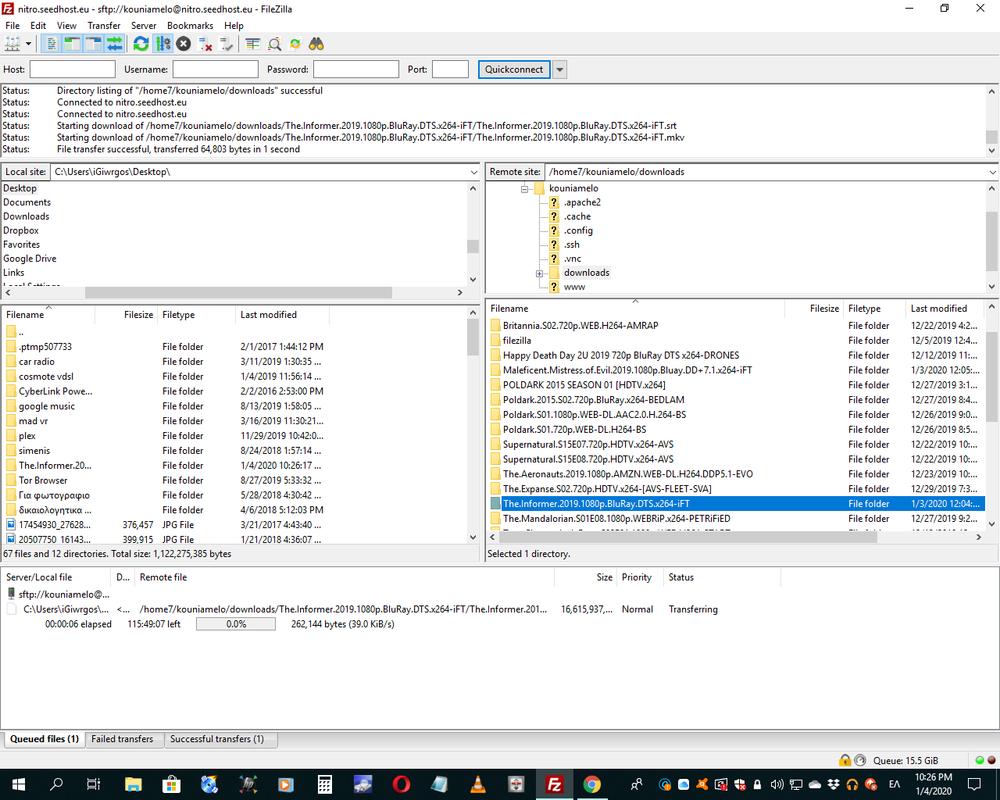Screen dimensions: 1000x800
Task: Reconnect to last server icon
Action: pyautogui.click(x=226, y=44)
